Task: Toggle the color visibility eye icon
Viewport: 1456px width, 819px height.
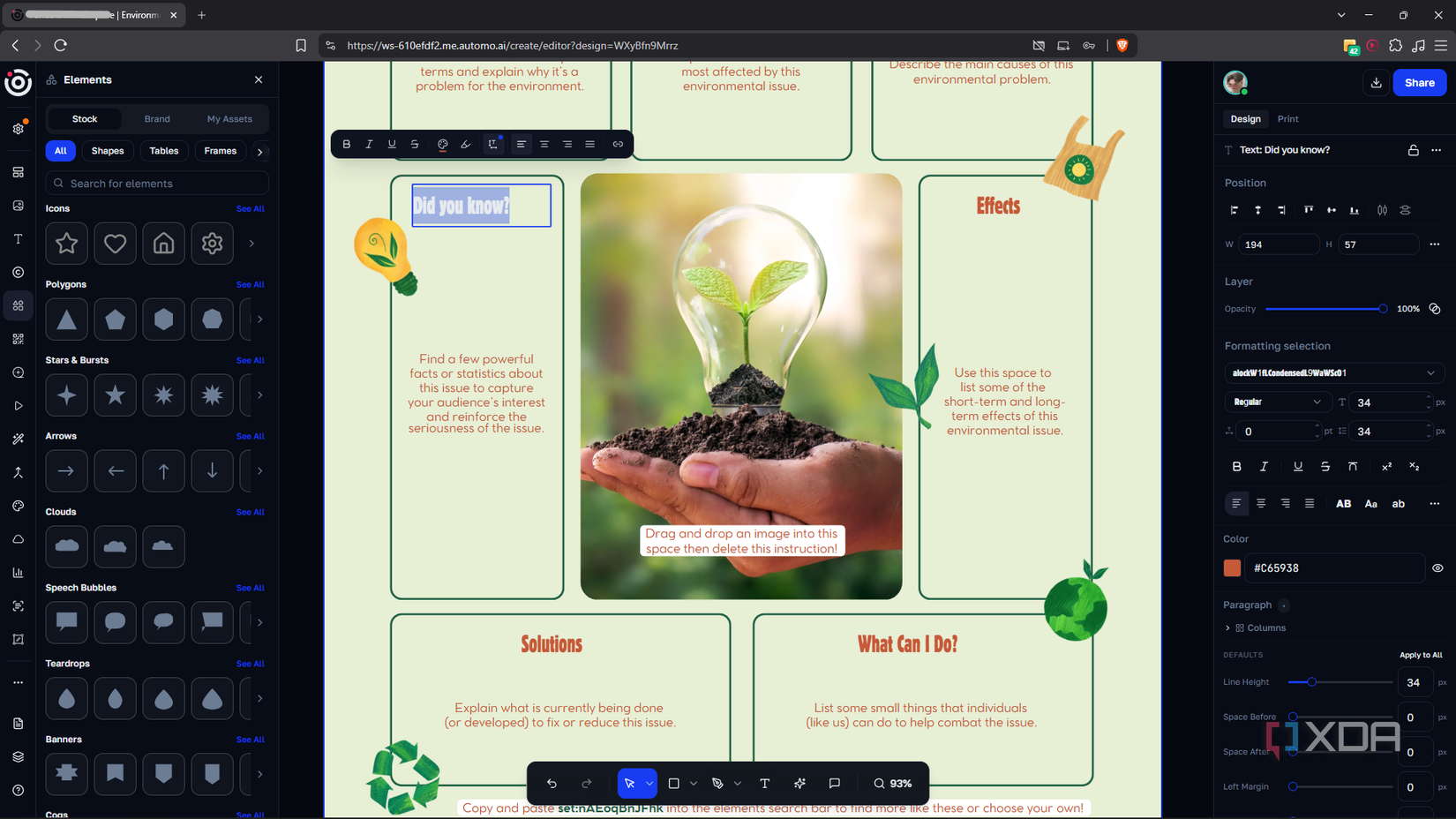Action: pyautogui.click(x=1437, y=568)
